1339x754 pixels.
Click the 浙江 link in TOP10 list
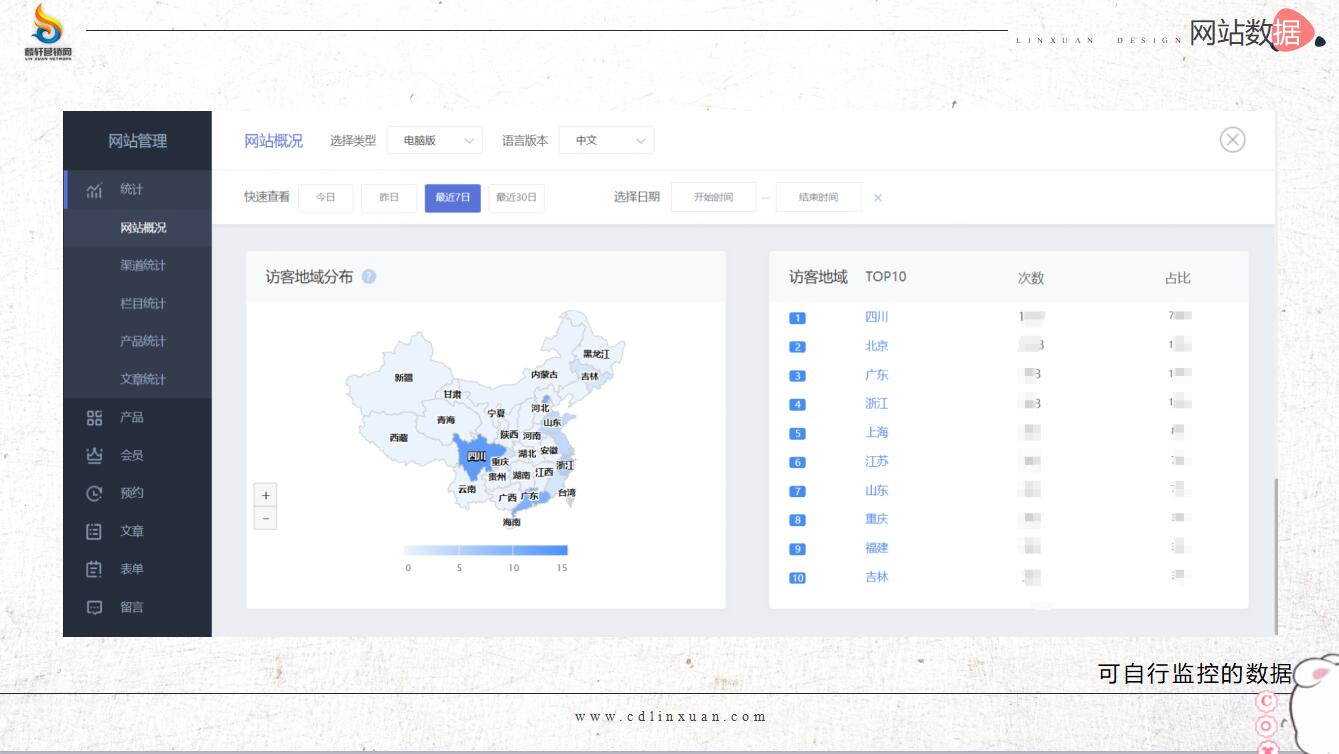(x=877, y=404)
